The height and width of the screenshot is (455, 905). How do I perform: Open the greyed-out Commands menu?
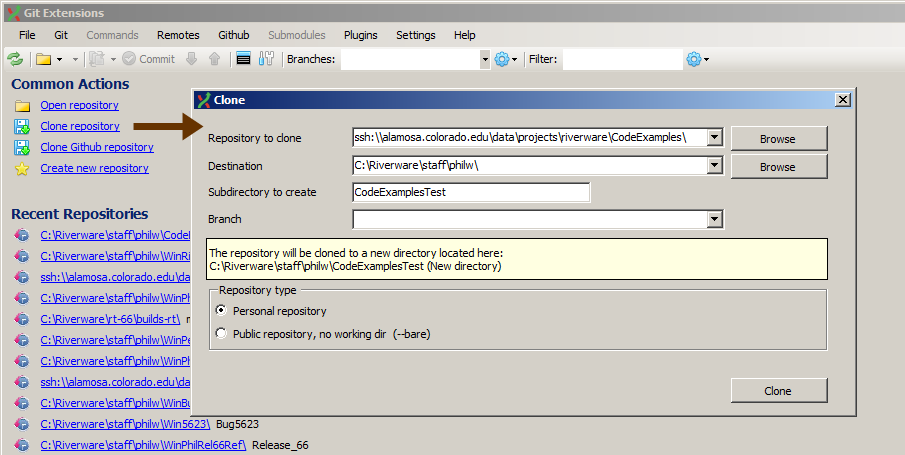click(113, 35)
